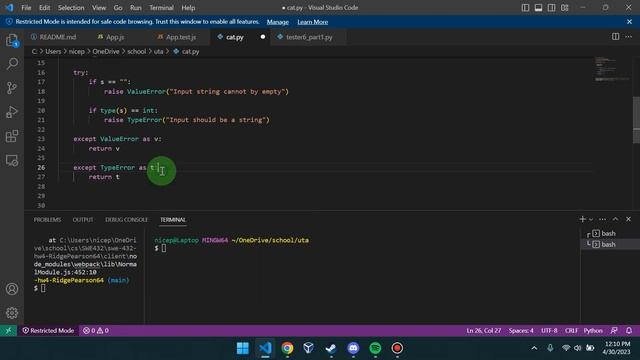The height and width of the screenshot is (360, 640).
Task: Open Run and Debug view
Action: click(x=12, y=112)
